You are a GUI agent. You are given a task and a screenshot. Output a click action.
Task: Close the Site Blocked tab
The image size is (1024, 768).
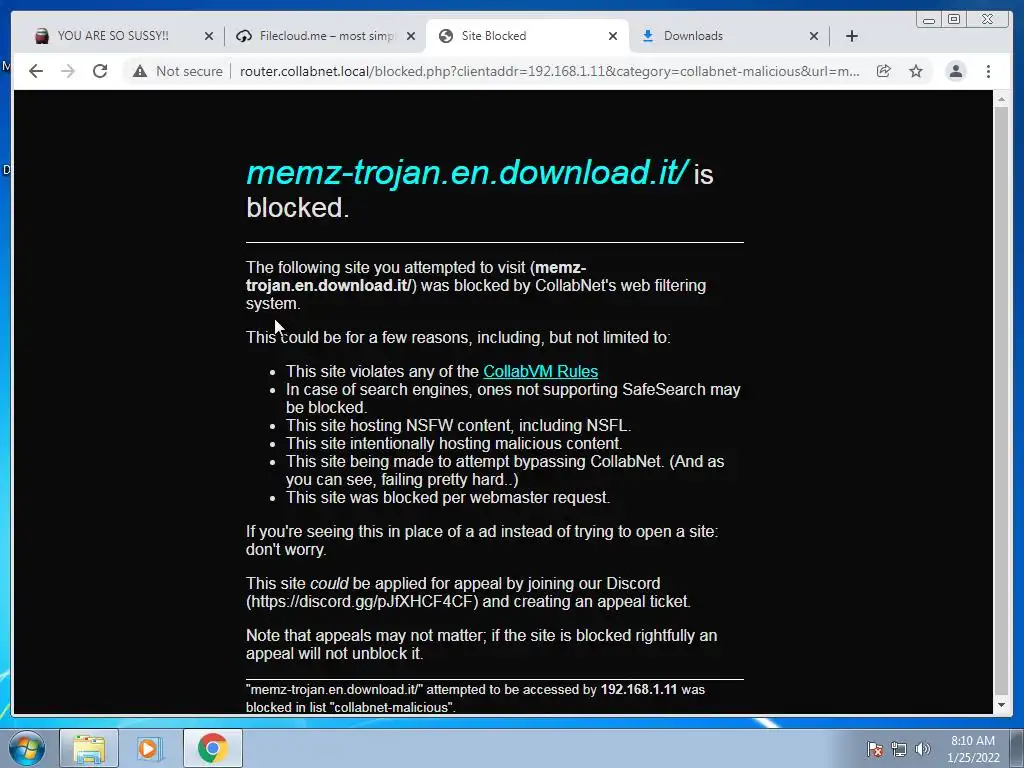[x=613, y=36]
